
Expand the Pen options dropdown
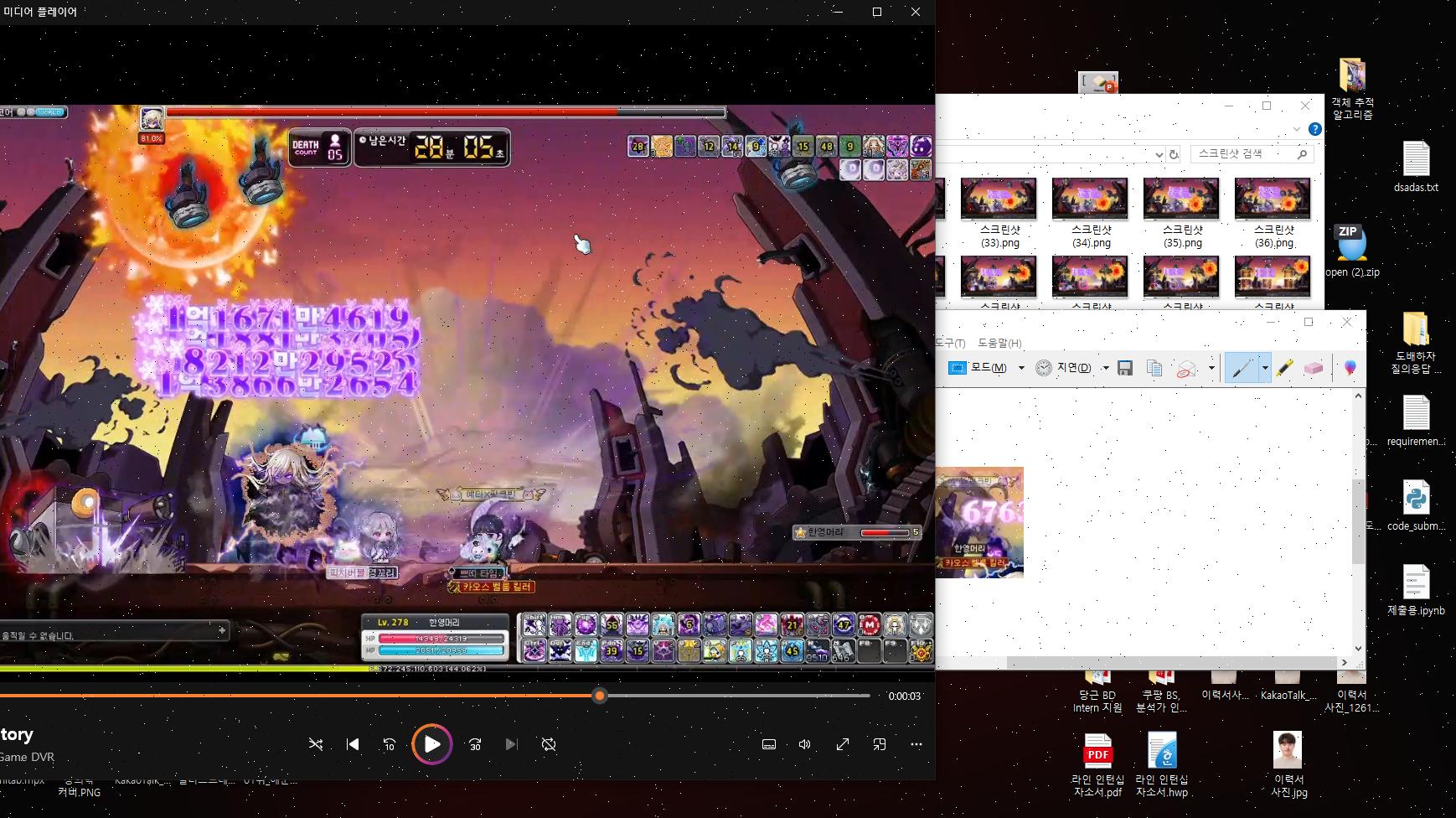pyautogui.click(x=1264, y=368)
